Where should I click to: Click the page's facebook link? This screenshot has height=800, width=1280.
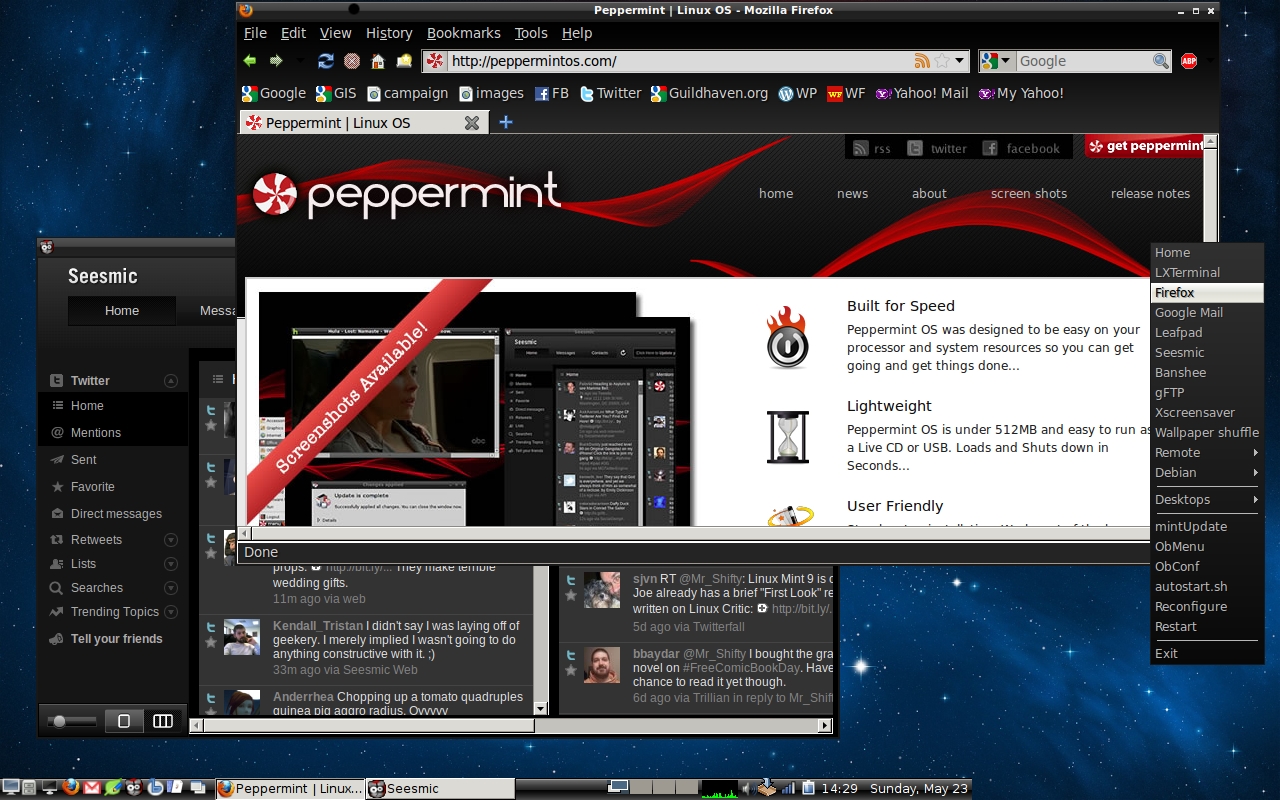[1022, 148]
